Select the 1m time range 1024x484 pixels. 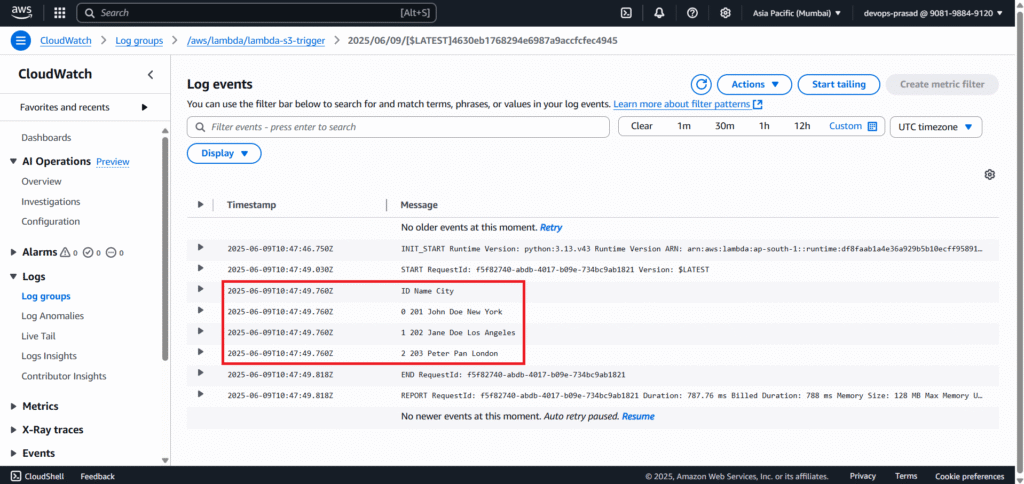[683, 126]
